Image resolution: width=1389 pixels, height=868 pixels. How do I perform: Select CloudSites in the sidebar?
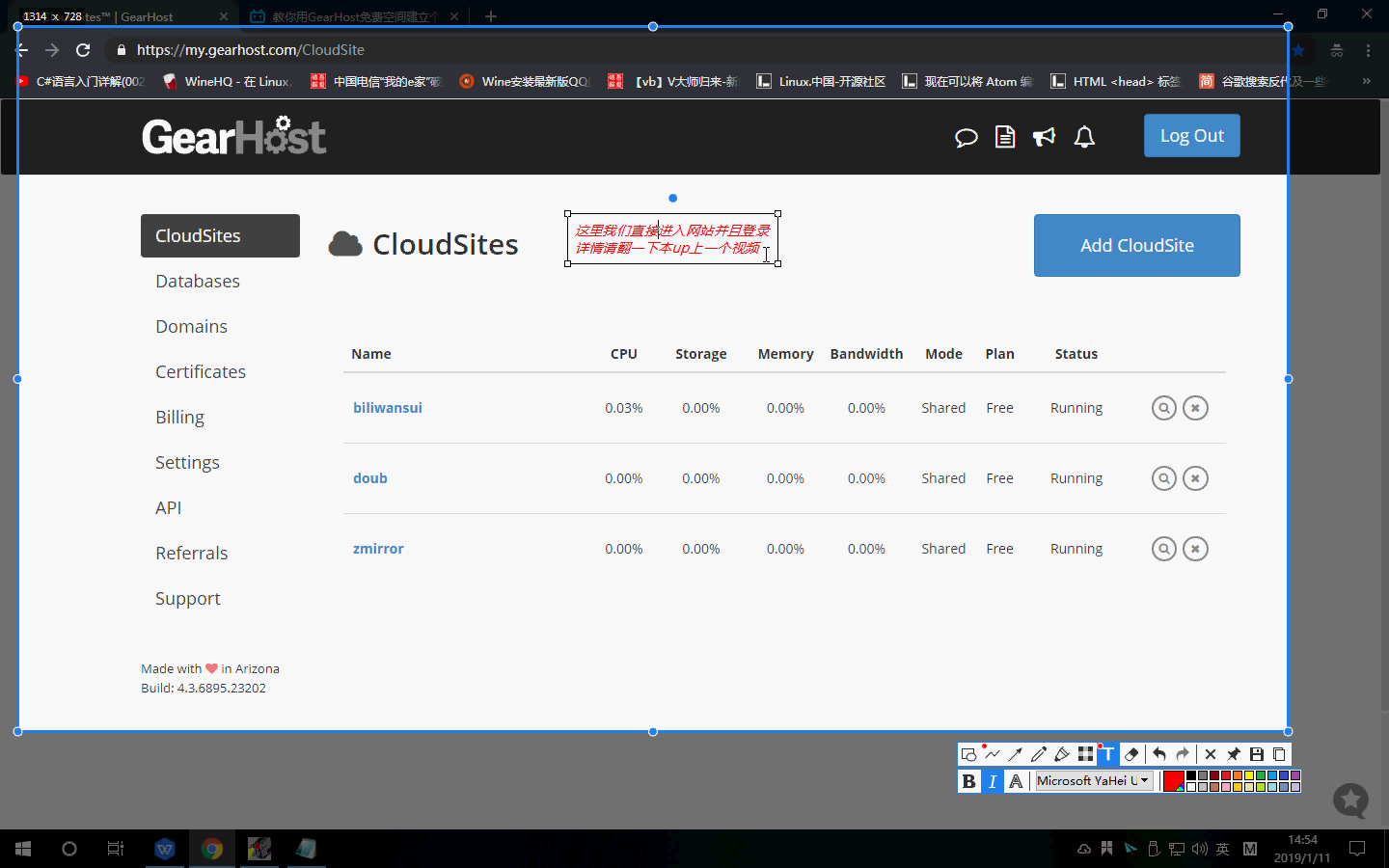tap(220, 235)
